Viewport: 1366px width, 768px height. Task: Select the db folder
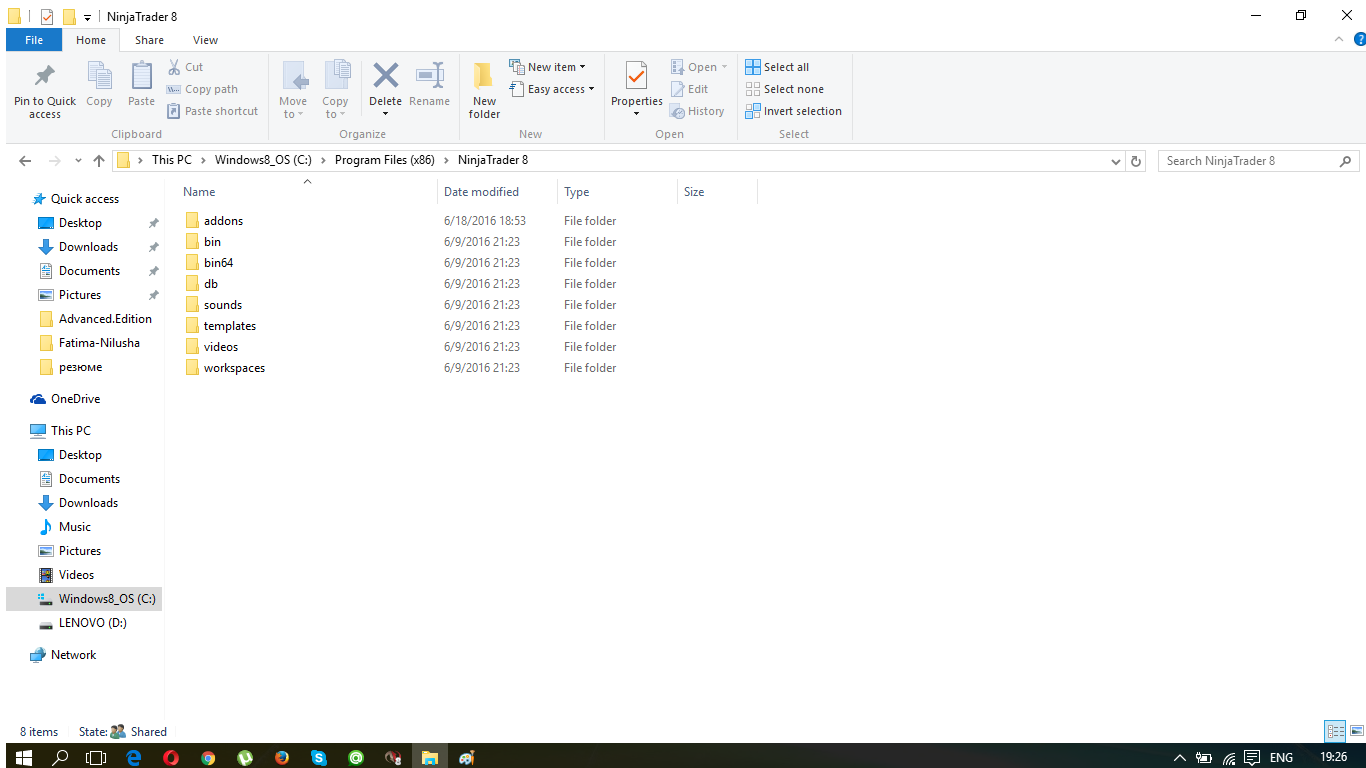point(210,284)
